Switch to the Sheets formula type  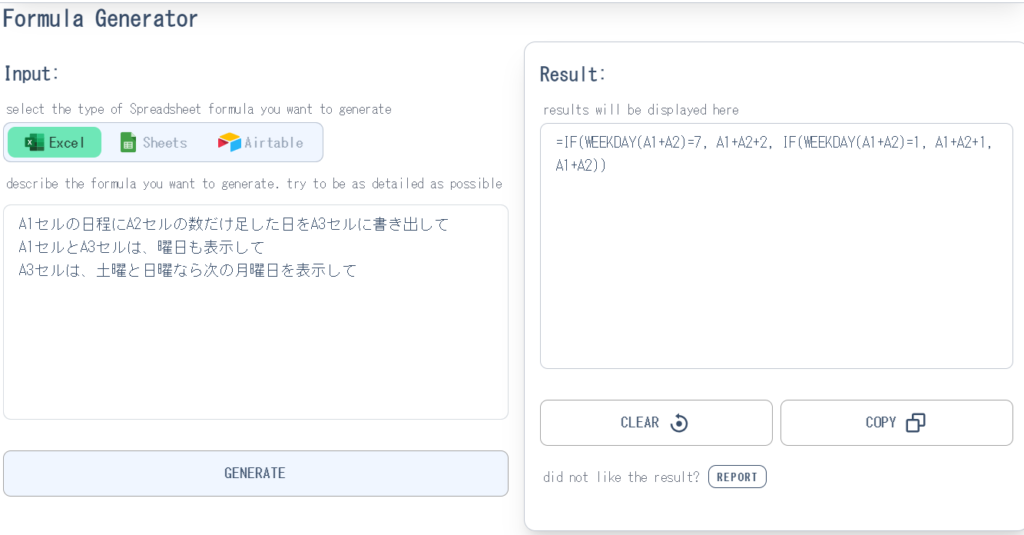(154, 143)
